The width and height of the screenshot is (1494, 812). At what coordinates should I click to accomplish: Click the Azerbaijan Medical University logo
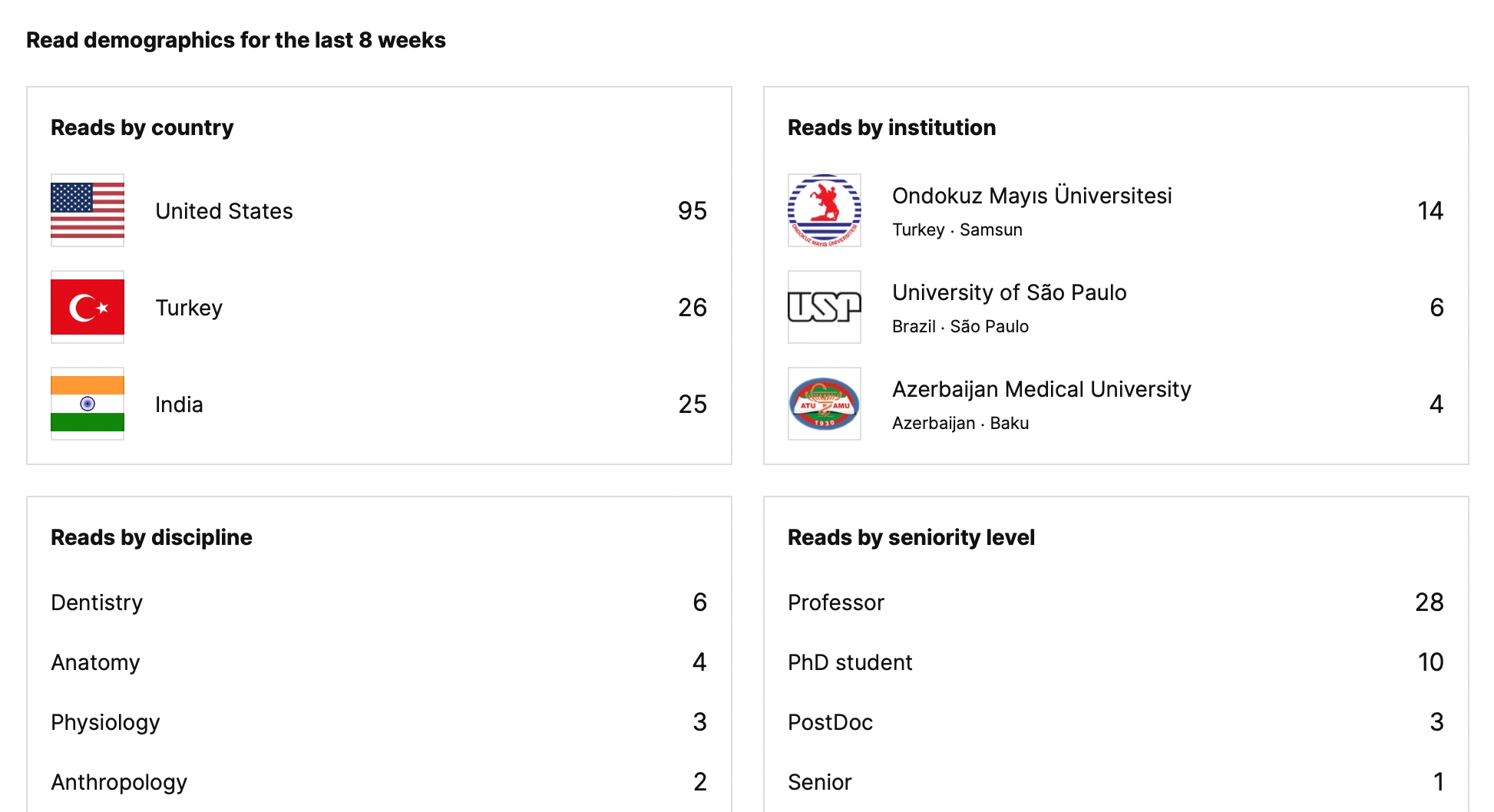point(825,404)
